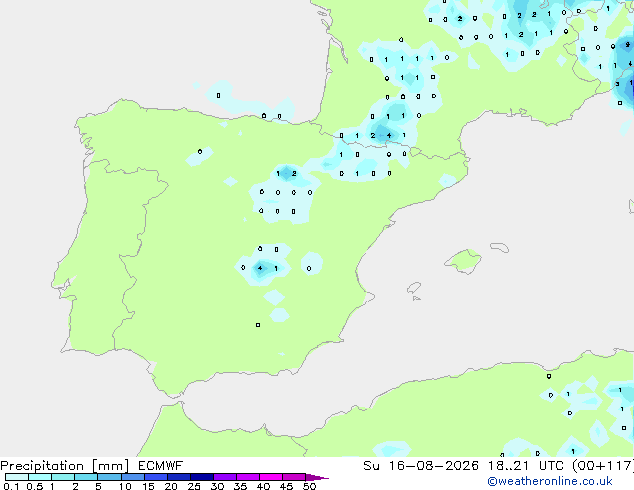634x490 pixels.
Task: Click the above-50 arrow end of the colorbar
Action: (x=317, y=477)
